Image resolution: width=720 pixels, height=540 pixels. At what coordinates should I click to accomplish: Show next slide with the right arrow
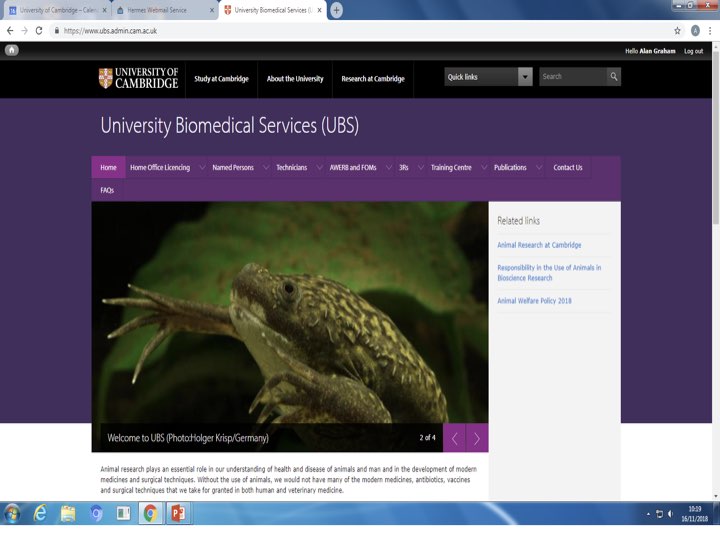(477, 438)
